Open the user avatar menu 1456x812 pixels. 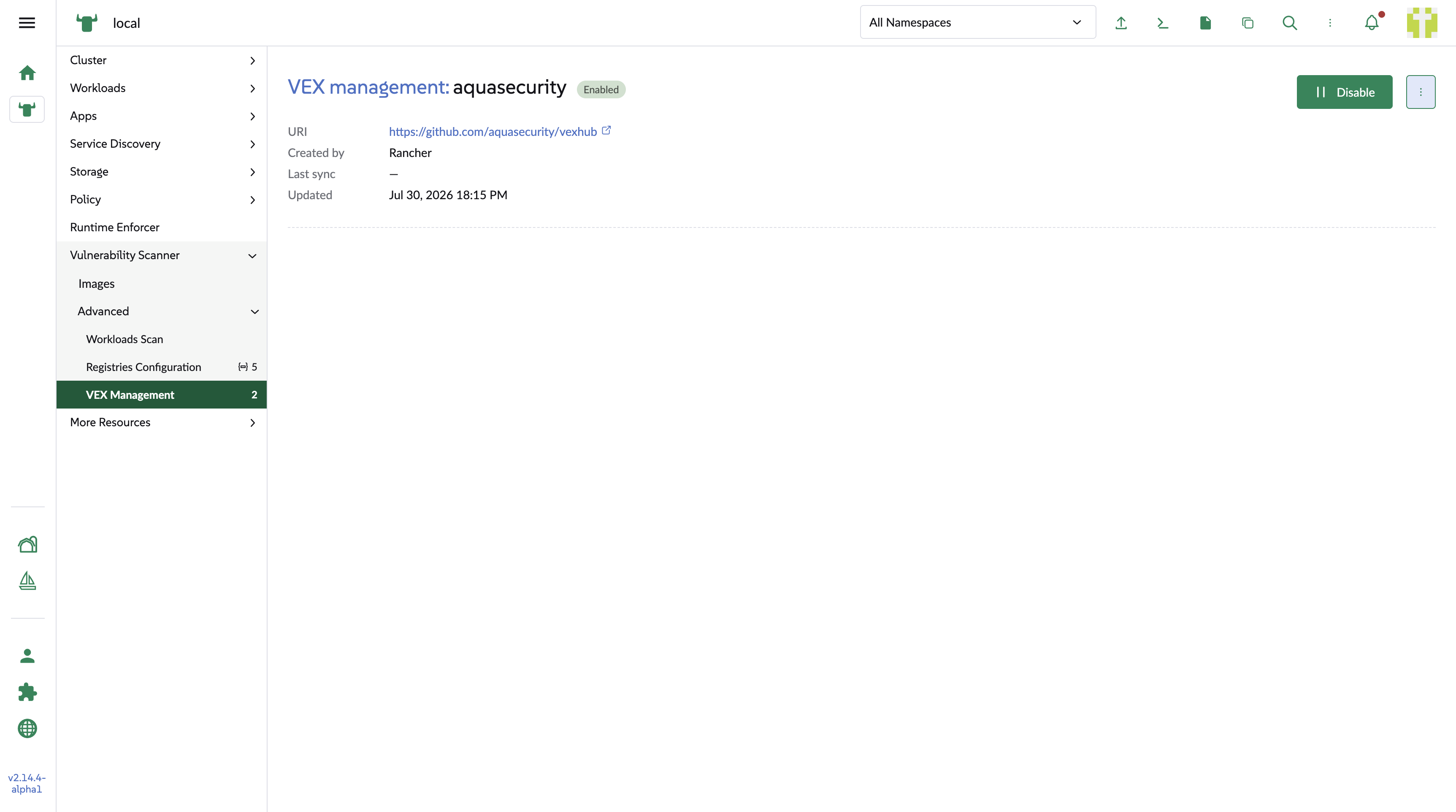click(x=1422, y=23)
